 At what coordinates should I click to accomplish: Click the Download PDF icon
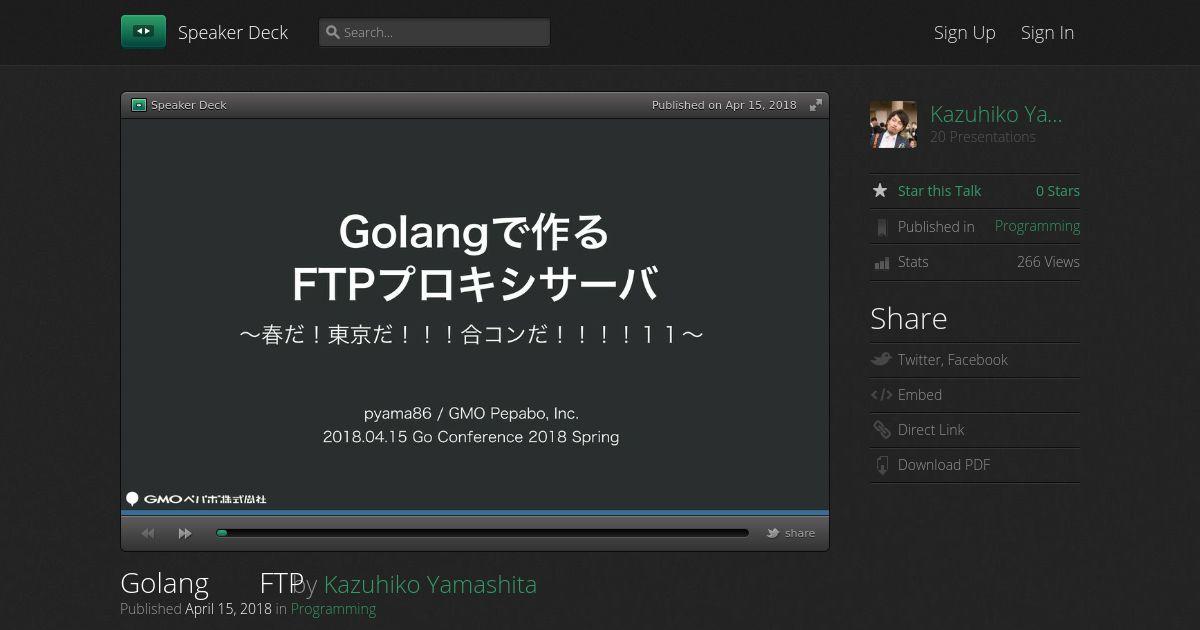(x=881, y=465)
